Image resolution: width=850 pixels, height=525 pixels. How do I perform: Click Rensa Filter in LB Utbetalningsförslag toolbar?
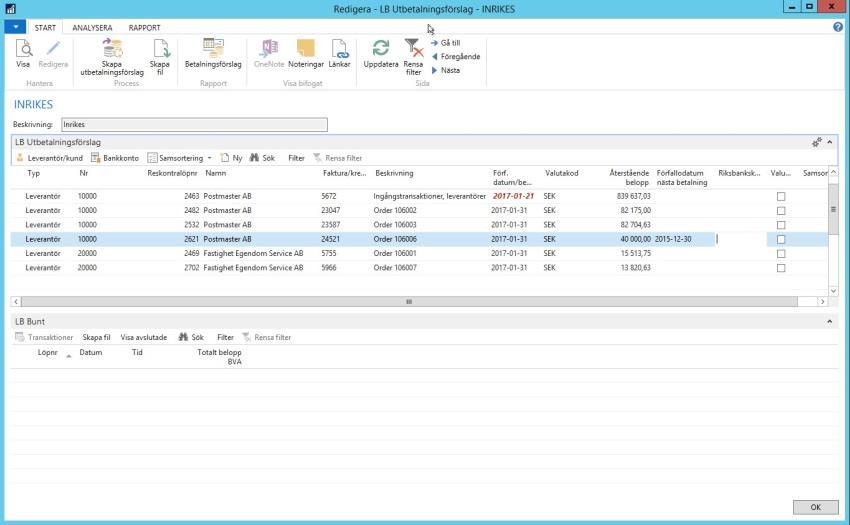338,158
